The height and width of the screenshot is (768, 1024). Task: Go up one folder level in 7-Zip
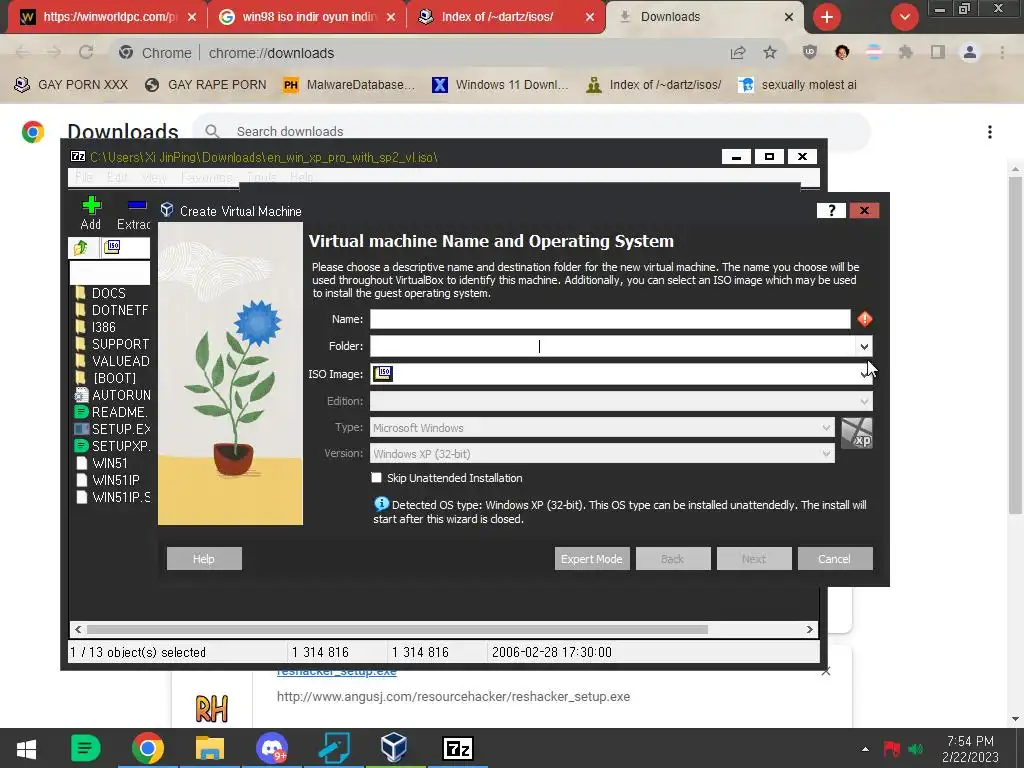point(81,248)
